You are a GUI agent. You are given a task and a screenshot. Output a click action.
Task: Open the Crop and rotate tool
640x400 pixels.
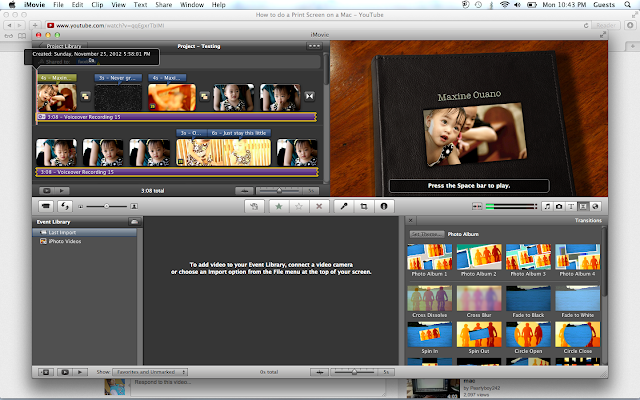(364, 207)
